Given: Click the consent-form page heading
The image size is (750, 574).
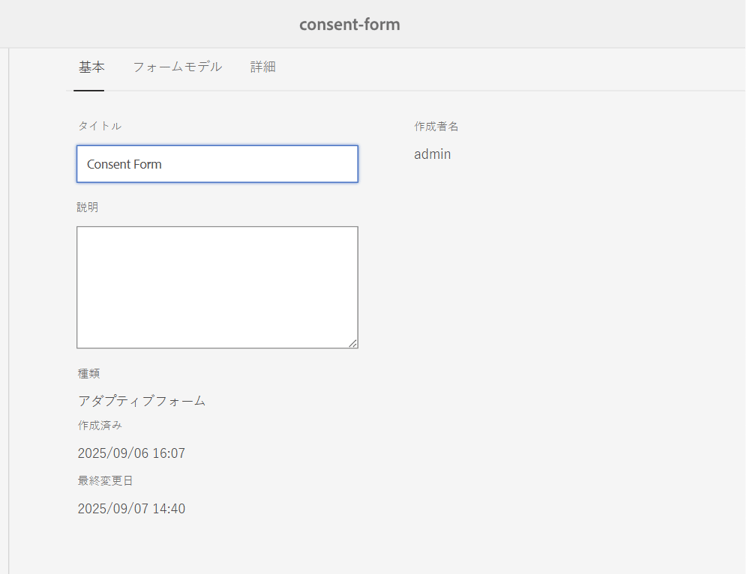Looking at the screenshot, I should coord(349,24).
